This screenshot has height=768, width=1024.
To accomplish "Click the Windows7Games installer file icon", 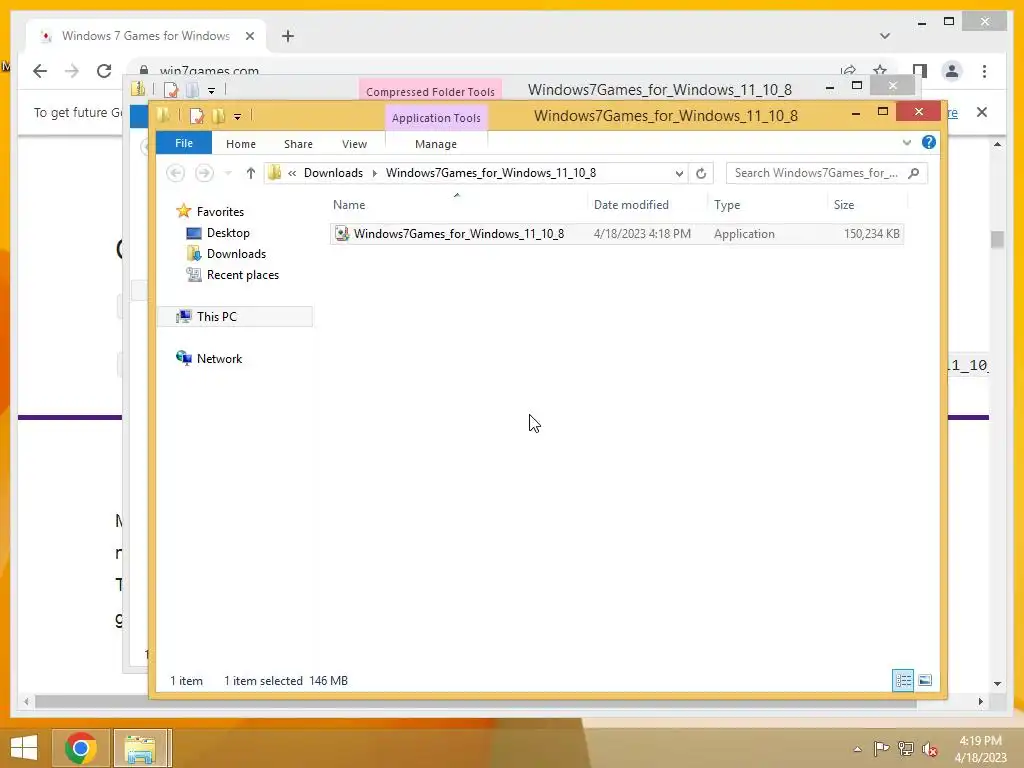I will point(342,233).
